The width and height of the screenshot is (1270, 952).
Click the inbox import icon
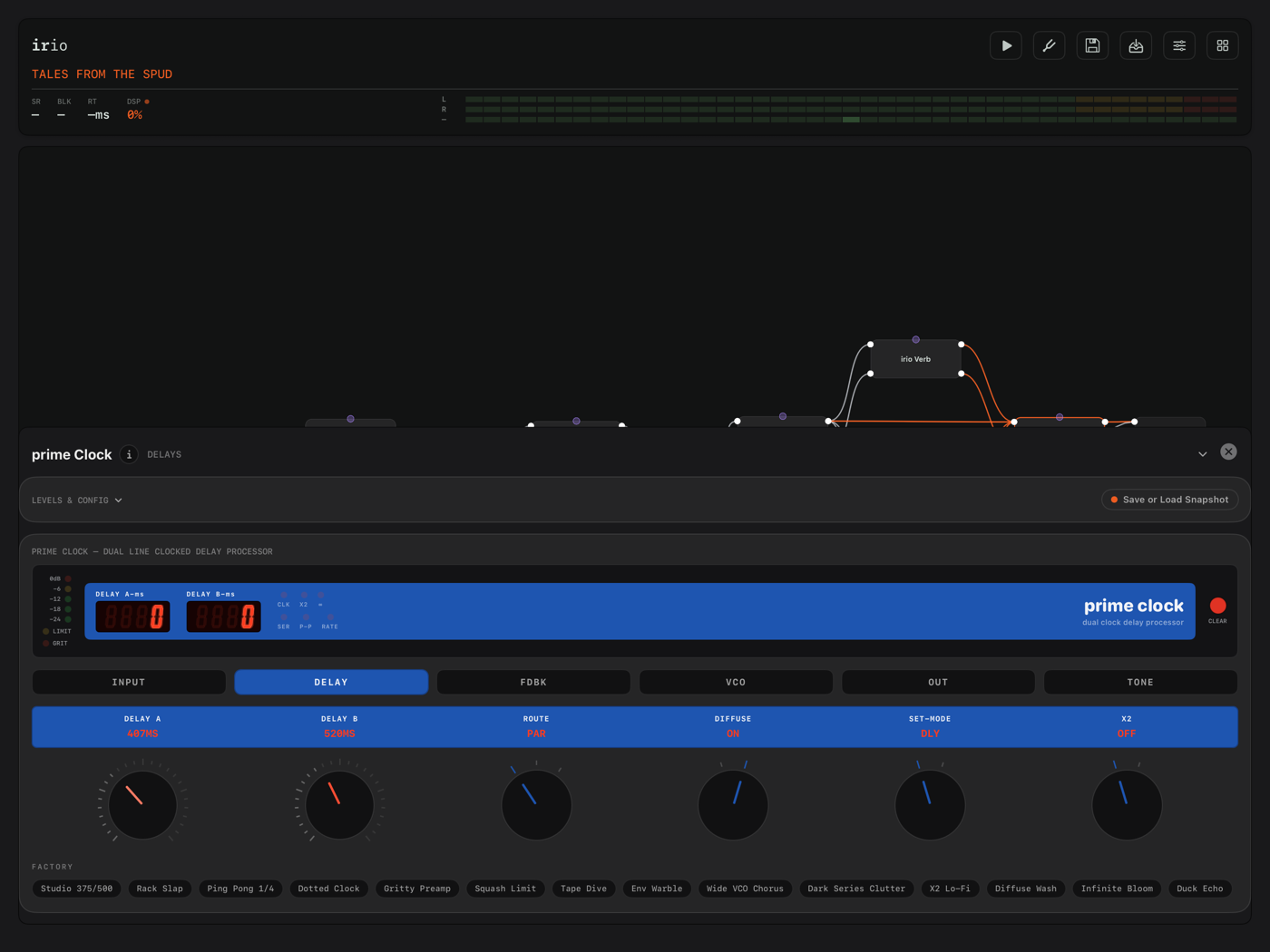pos(1136,45)
